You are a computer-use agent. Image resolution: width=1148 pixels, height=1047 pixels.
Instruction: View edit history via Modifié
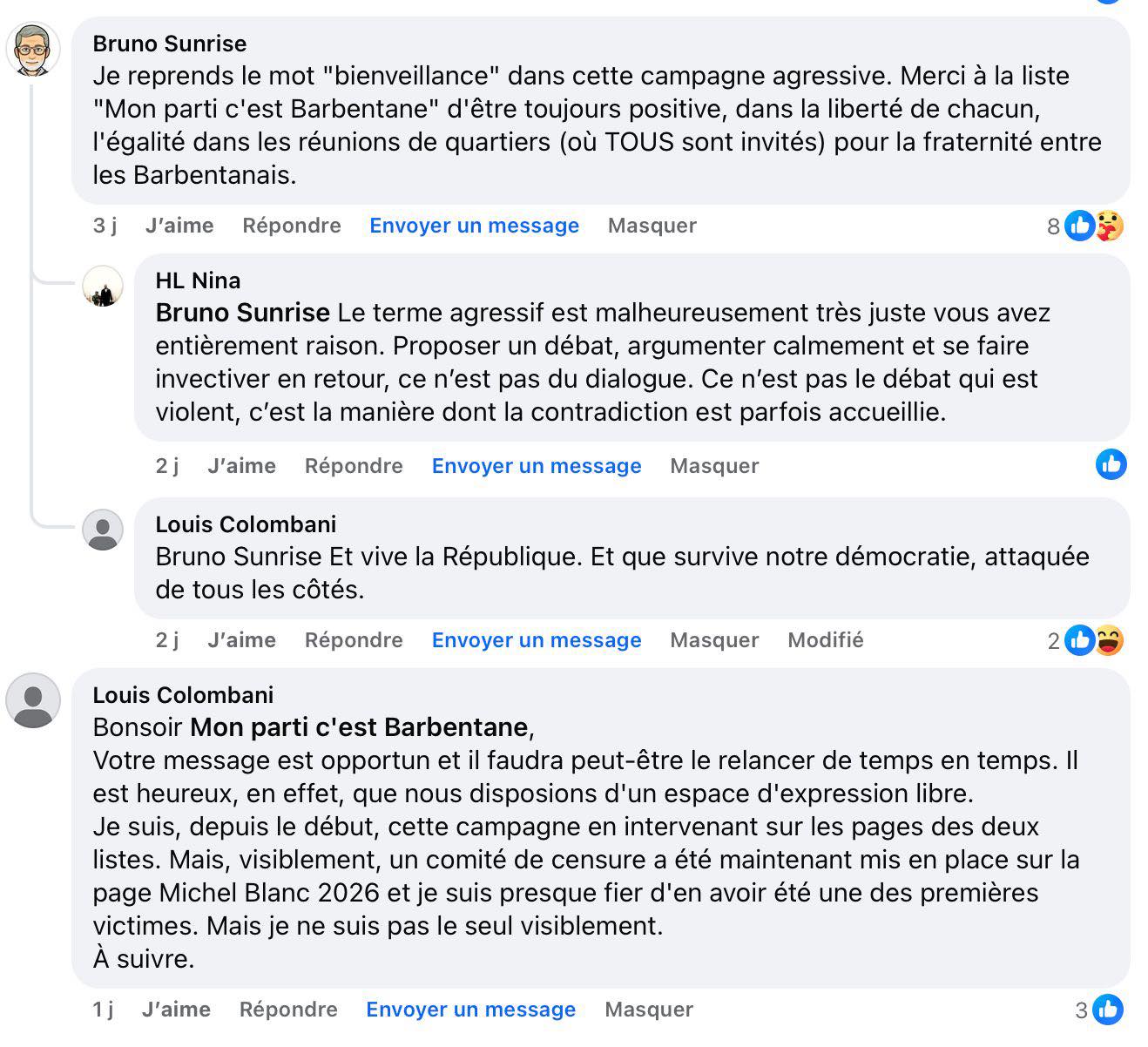click(x=825, y=640)
